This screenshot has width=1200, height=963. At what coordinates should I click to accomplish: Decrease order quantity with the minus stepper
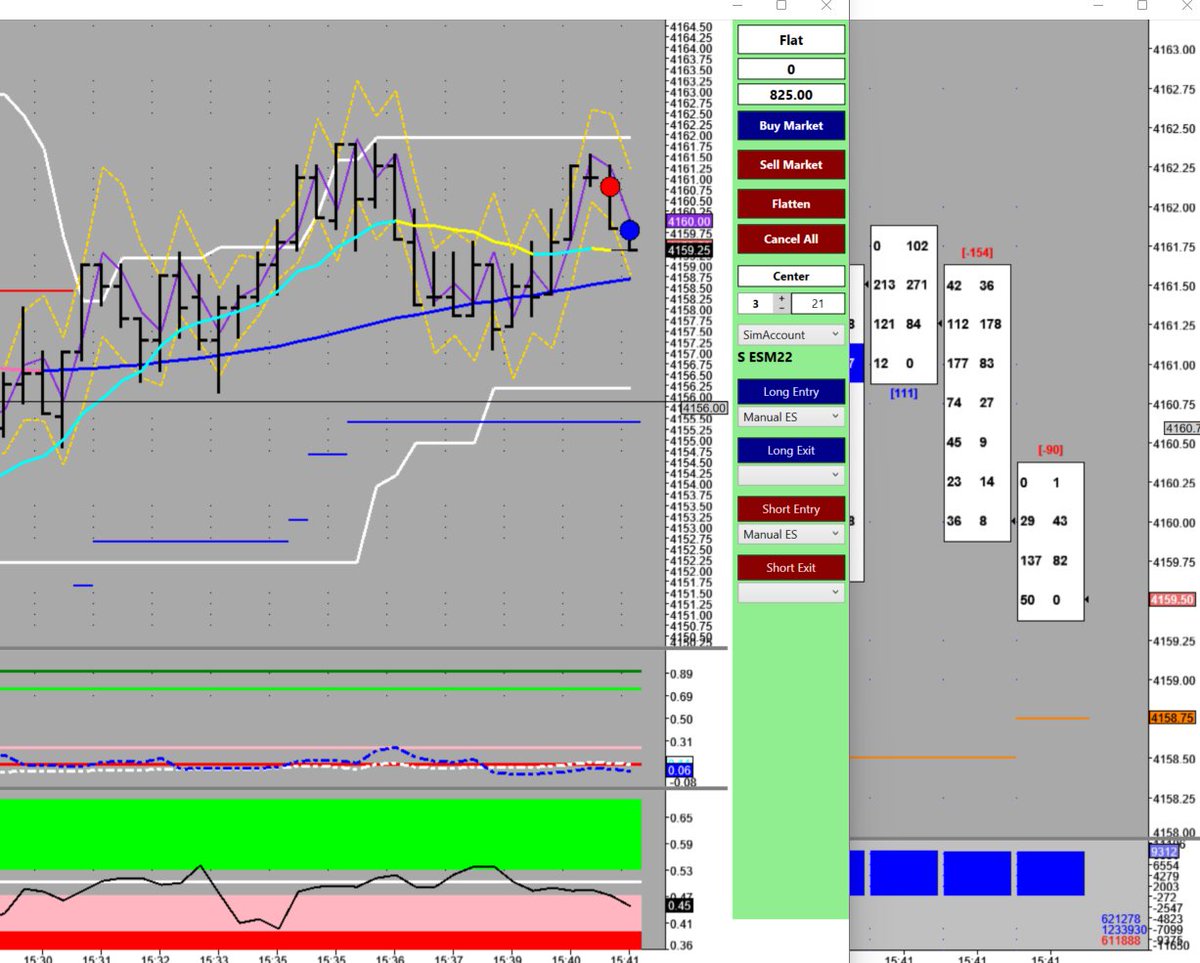[x=781, y=309]
